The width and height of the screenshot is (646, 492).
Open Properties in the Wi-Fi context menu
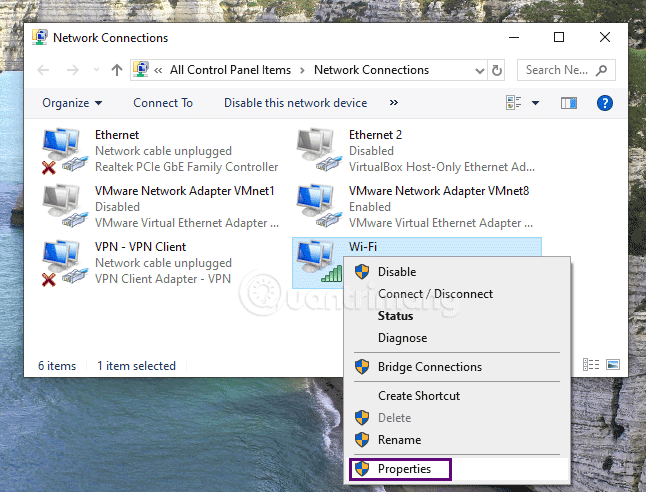(x=457, y=469)
